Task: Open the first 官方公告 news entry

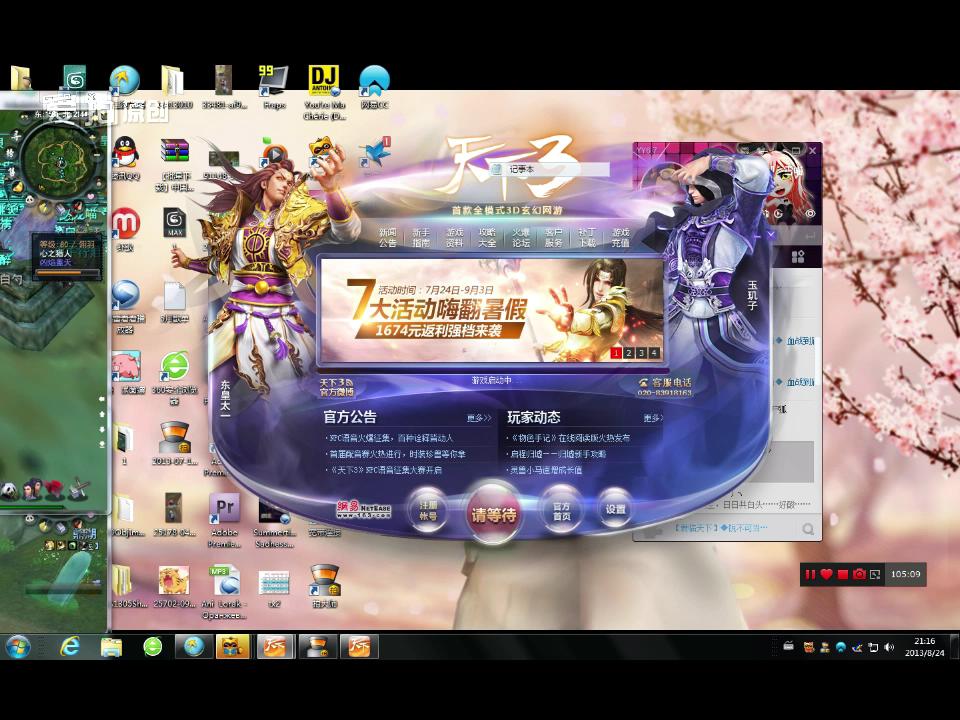Action: pos(389,438)
